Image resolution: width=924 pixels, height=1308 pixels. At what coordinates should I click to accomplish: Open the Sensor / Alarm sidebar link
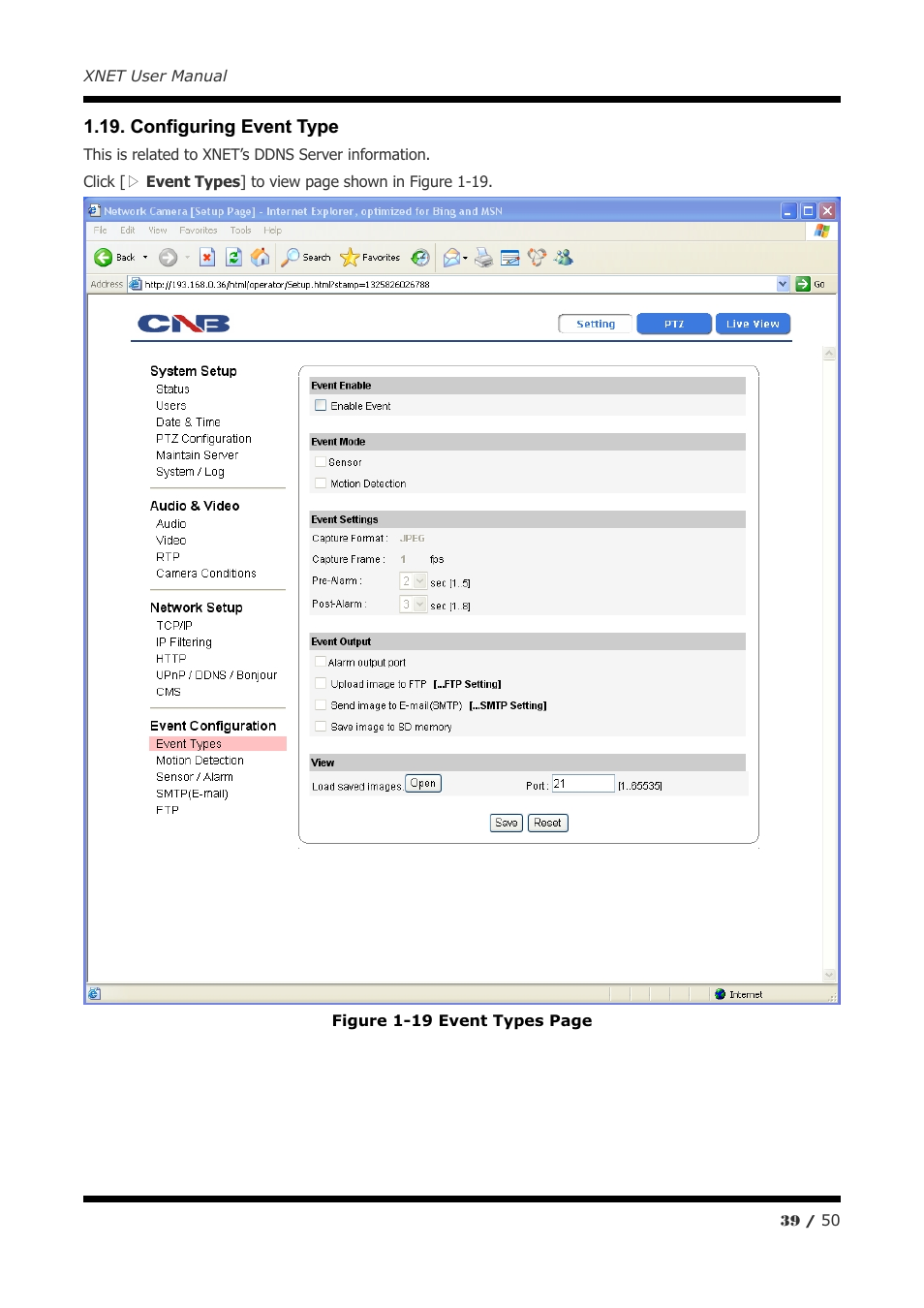tap(195, 777)
